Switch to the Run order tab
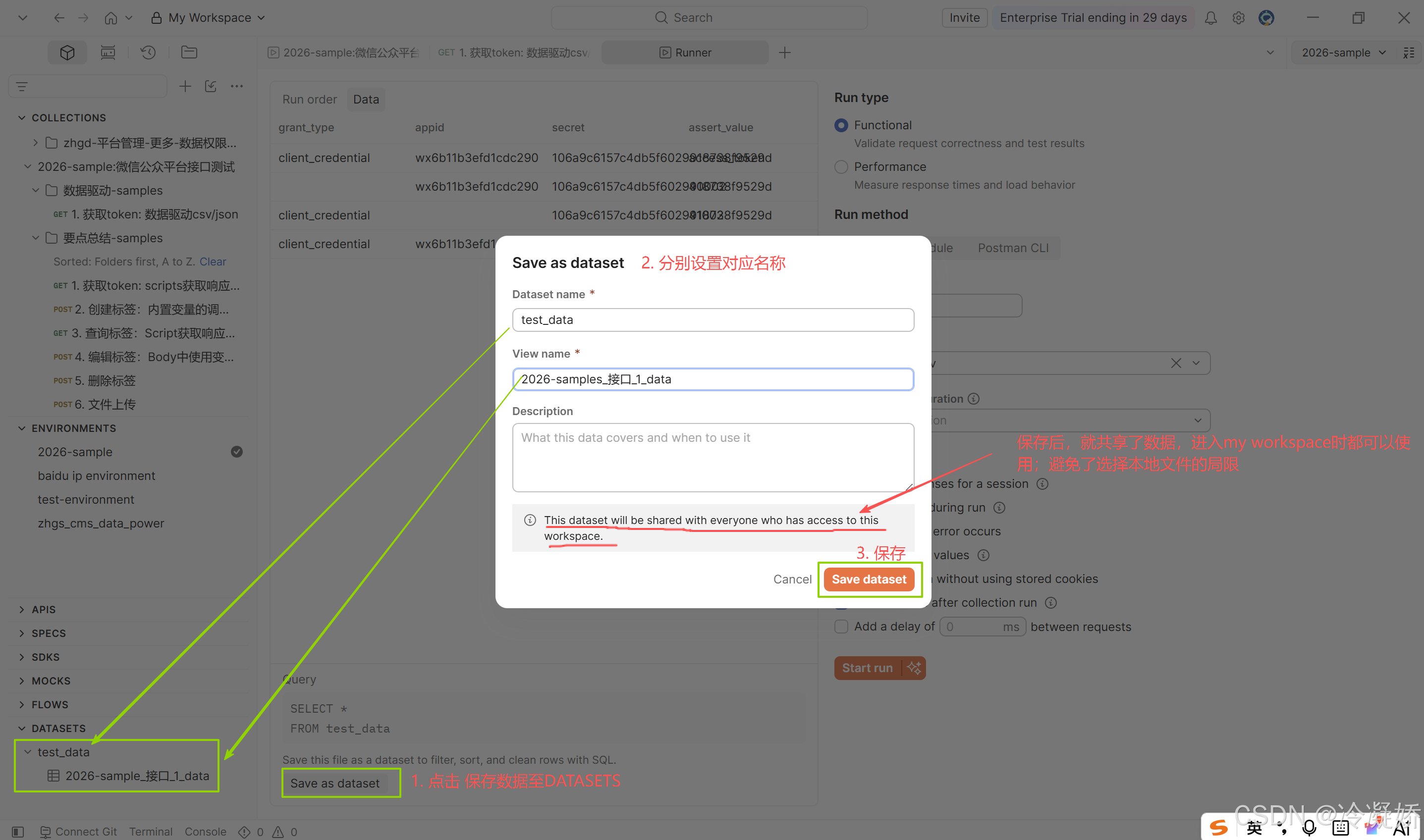This screenshot has width=1424, height=840. 310,100
